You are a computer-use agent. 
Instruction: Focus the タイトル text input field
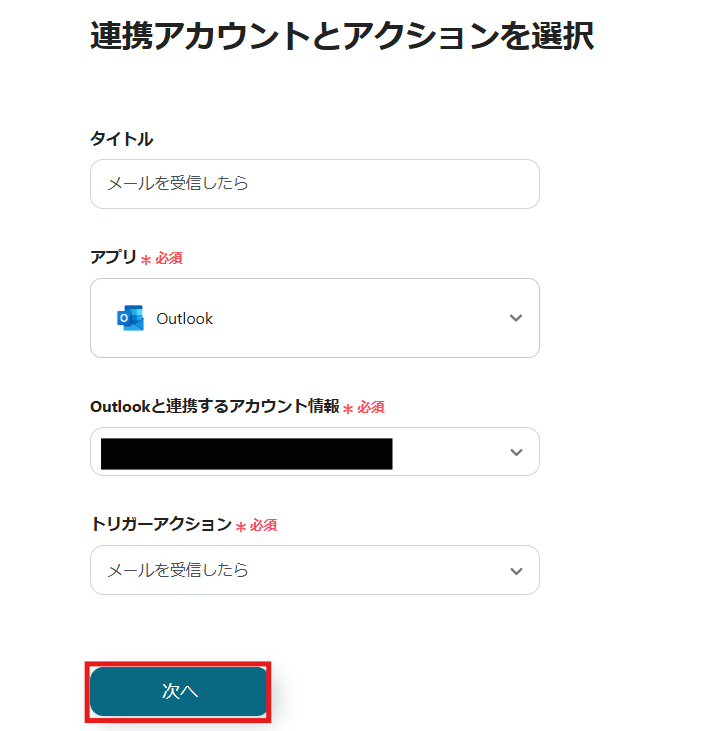pos(314,184)
